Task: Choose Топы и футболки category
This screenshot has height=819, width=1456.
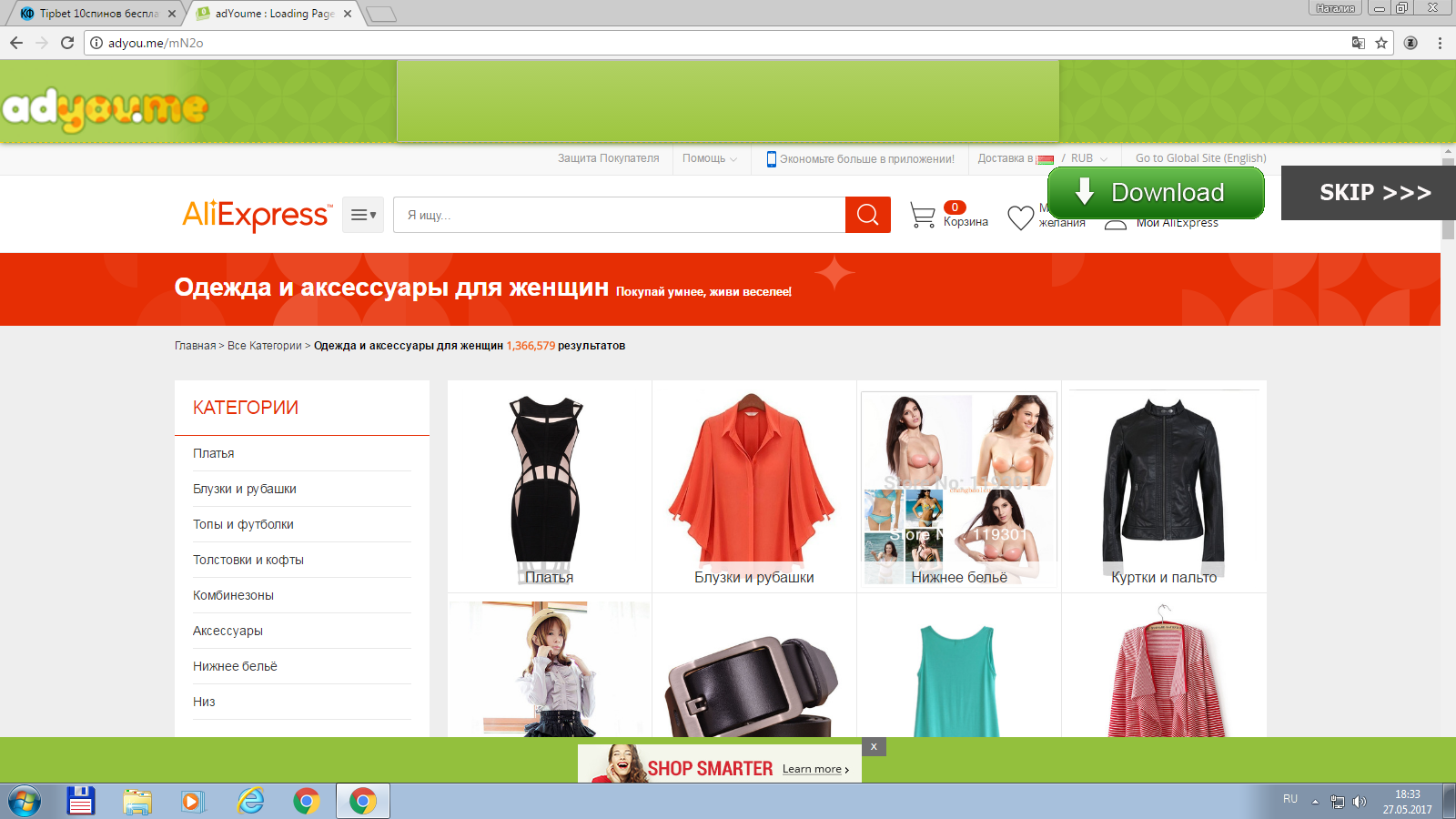Action: click(243, 524)
